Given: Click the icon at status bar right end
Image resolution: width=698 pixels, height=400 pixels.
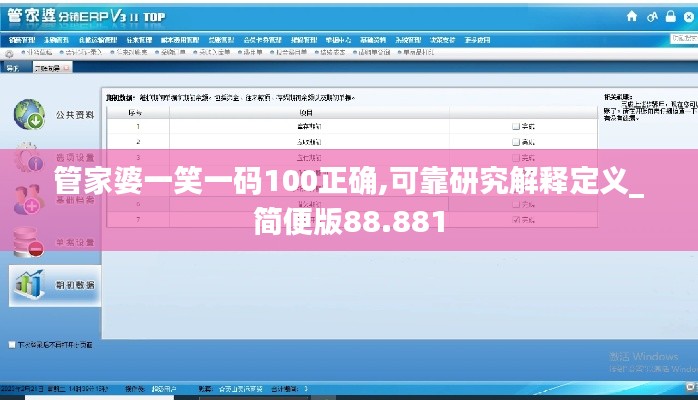Looking at the screenshot, I should [x=691, y=388].
